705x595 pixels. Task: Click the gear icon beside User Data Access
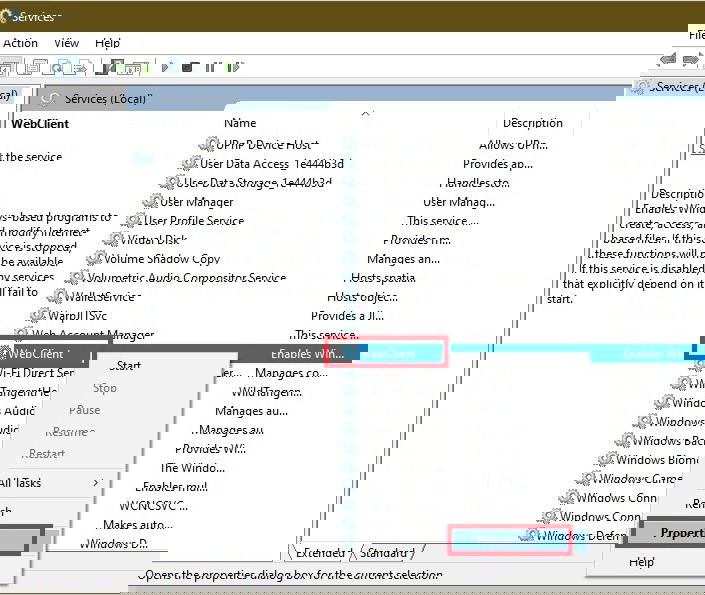click(191, 164)
